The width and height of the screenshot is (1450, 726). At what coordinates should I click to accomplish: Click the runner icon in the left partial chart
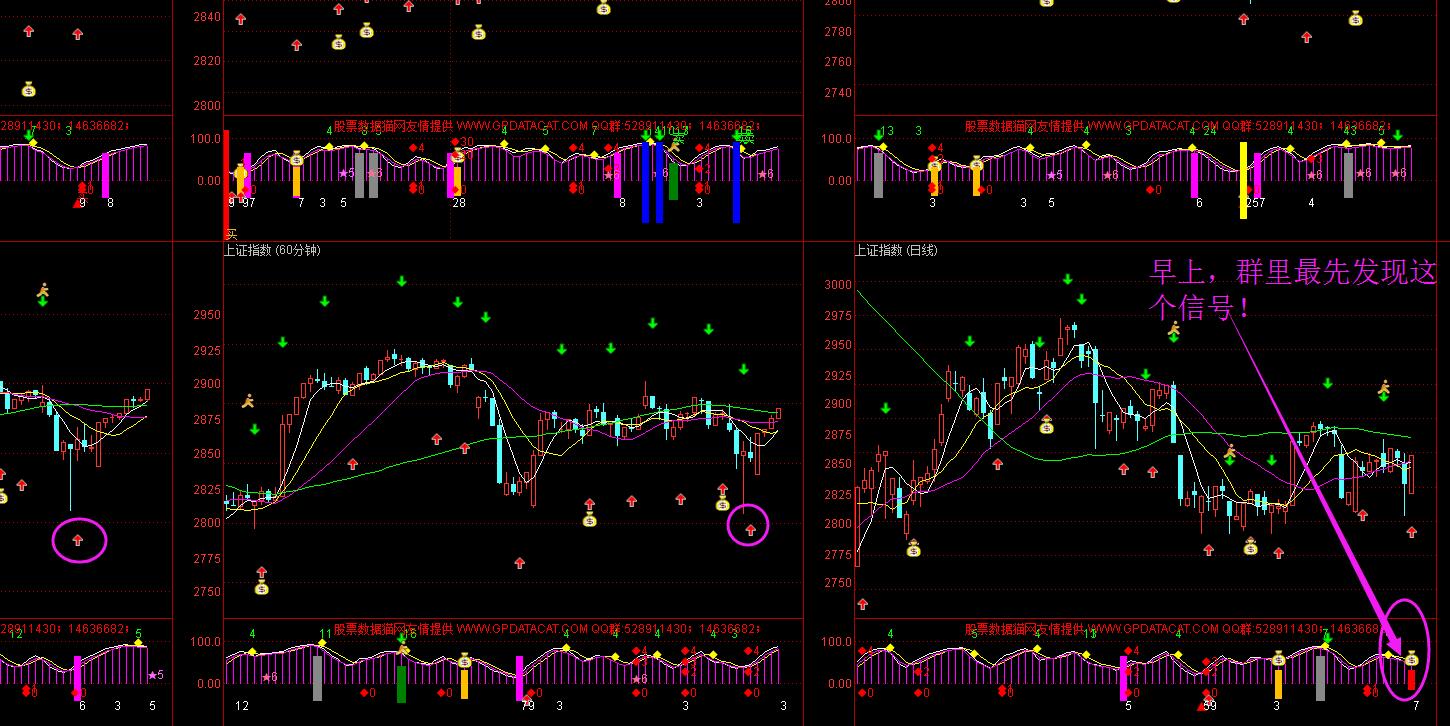coord(43,291)
